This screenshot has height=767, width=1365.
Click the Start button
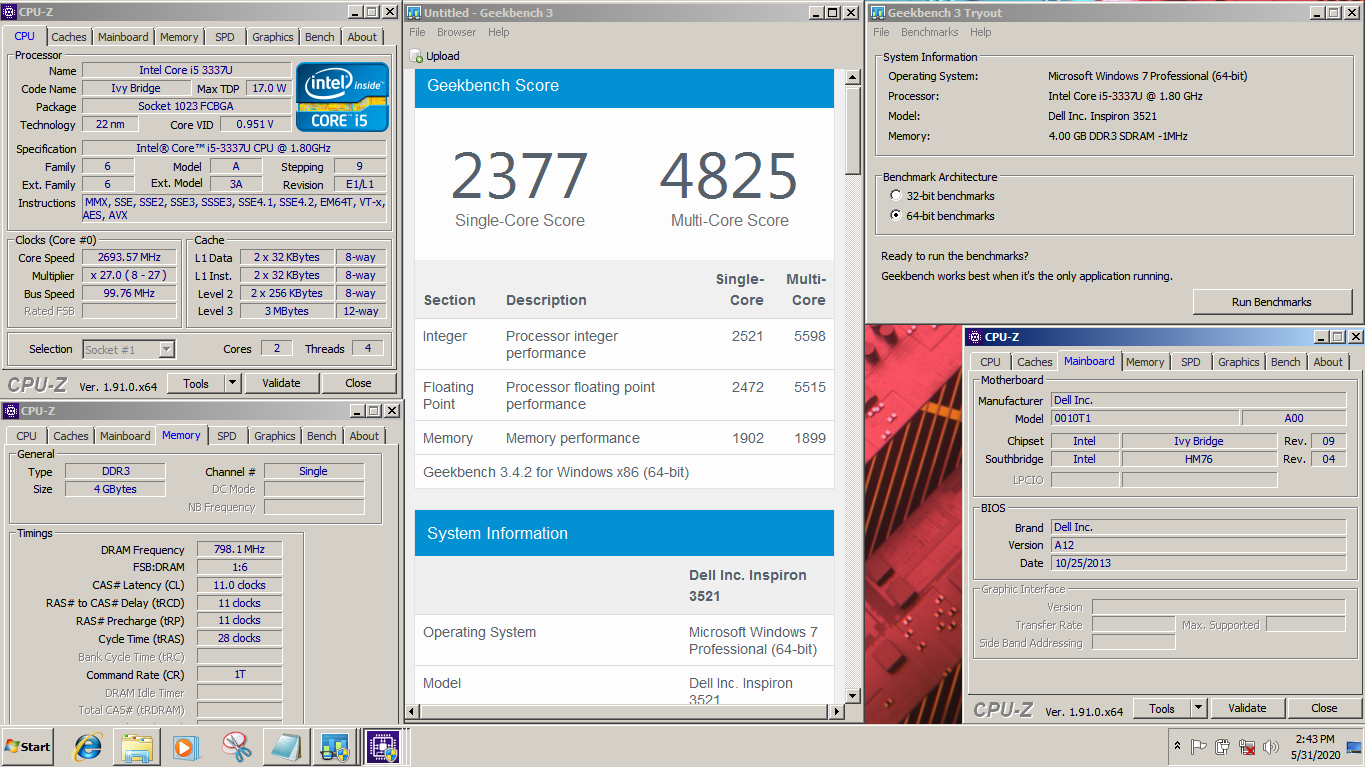point(28,747)
